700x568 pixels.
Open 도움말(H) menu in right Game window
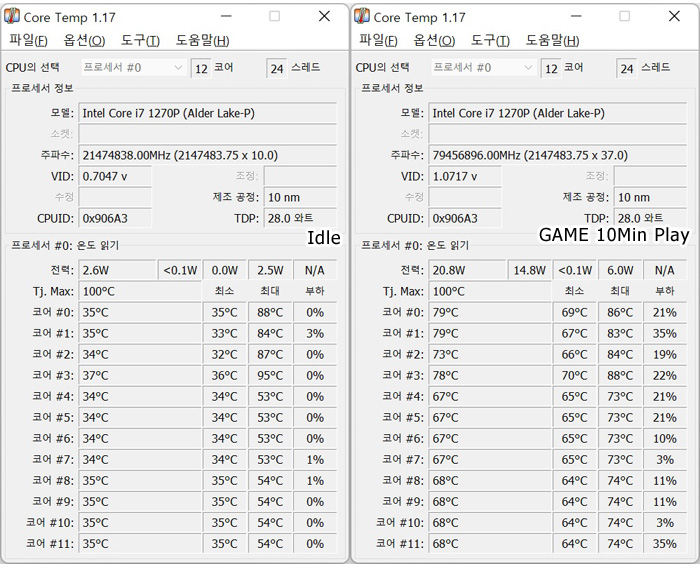pos(552,40)
